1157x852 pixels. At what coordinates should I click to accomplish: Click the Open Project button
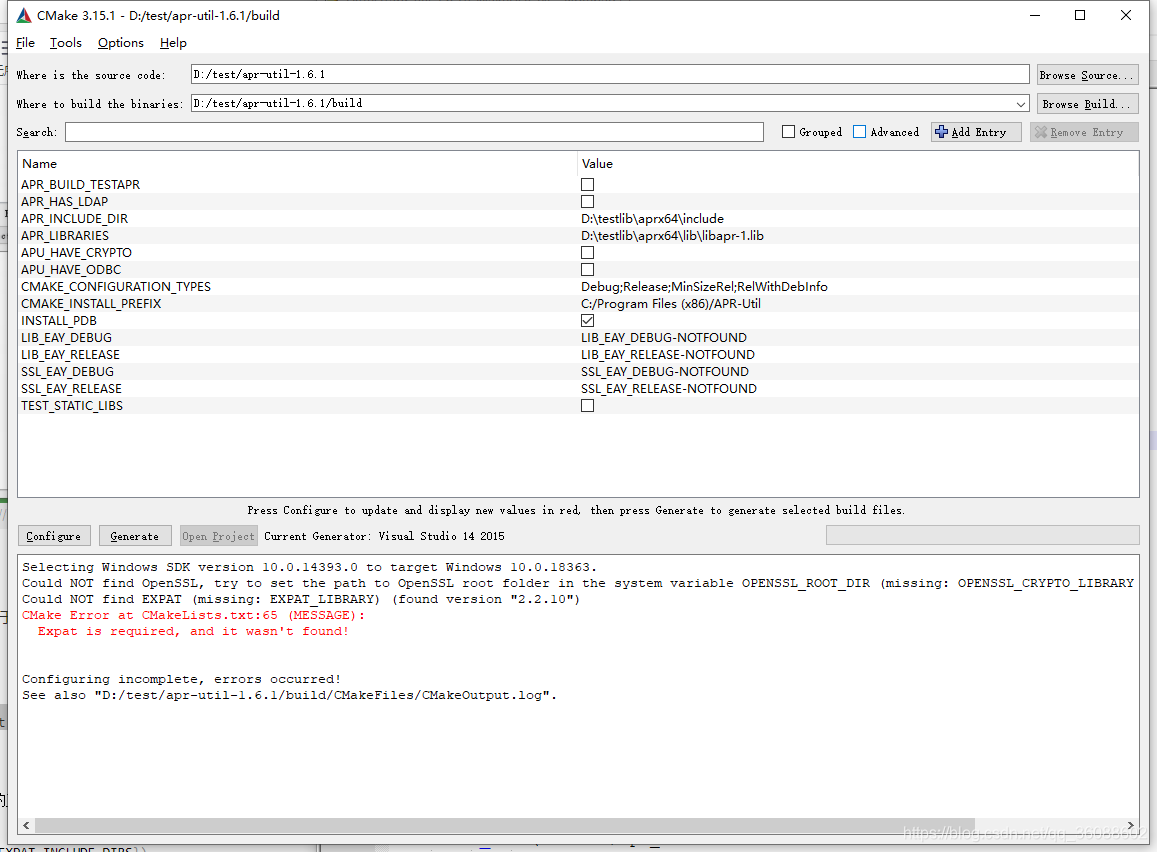pyautogui.click(x=218, y=536)
